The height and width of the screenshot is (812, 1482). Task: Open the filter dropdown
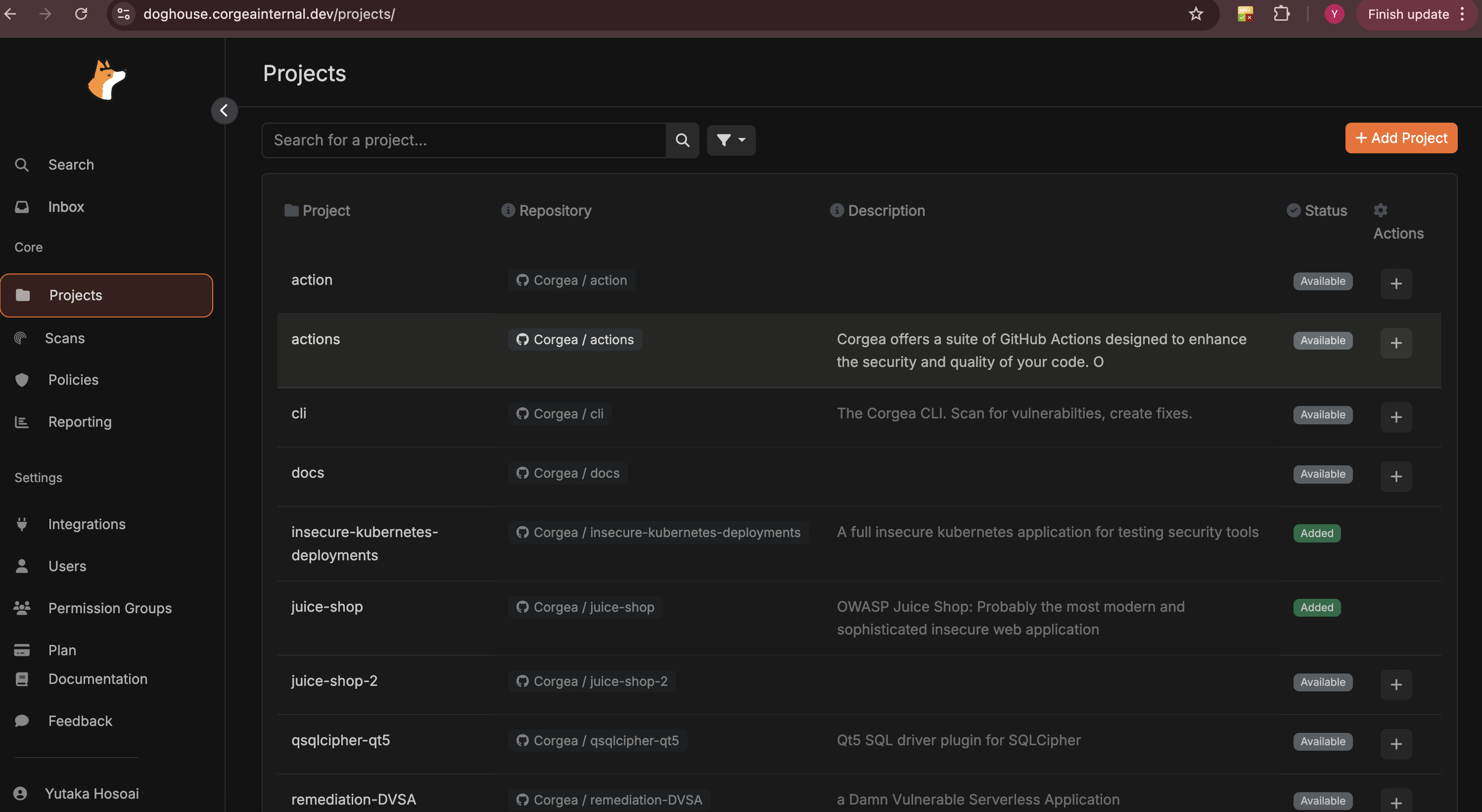coord(731,140)
